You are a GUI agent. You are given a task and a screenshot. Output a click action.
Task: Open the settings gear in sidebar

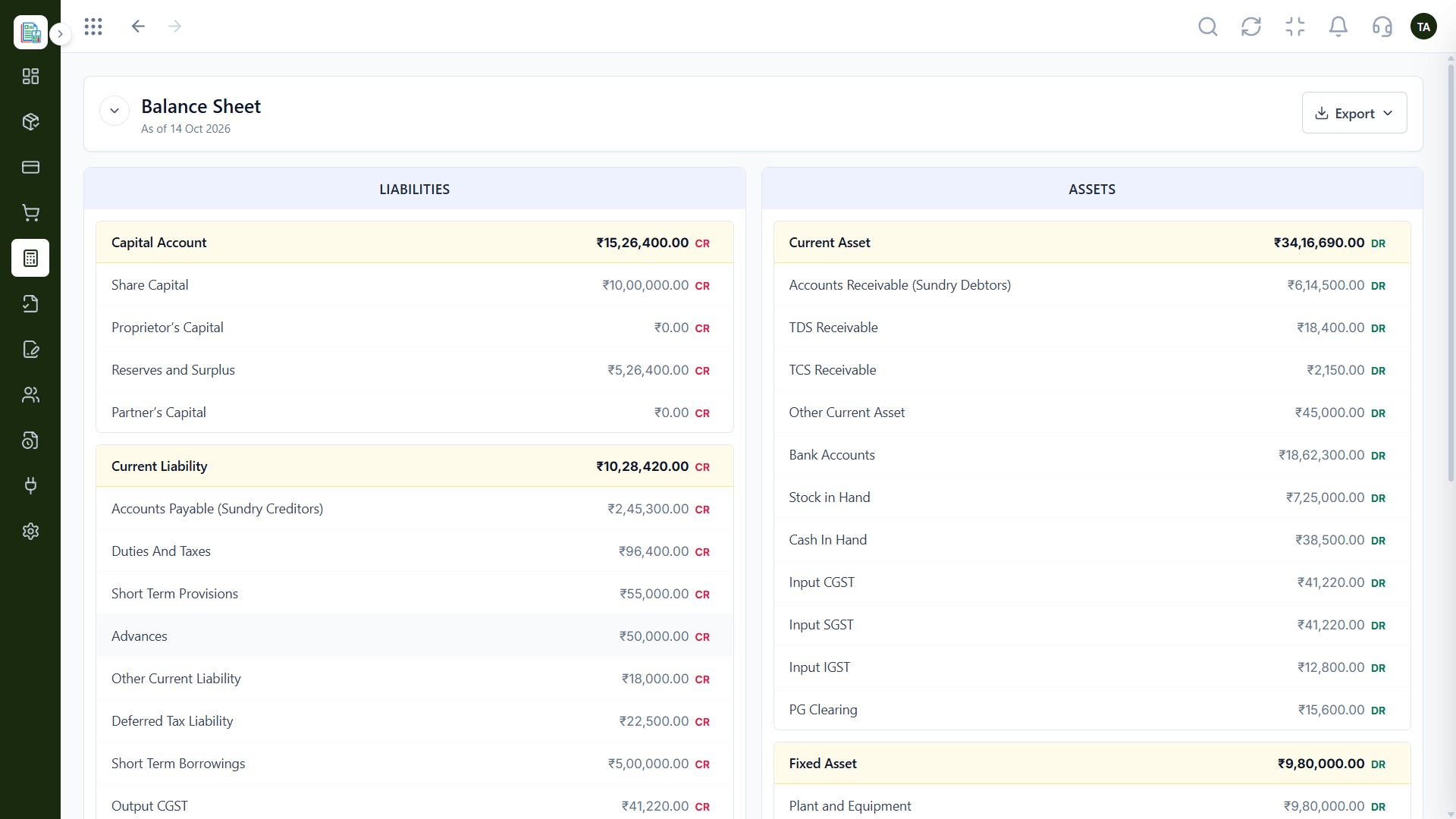coord(30,532)
